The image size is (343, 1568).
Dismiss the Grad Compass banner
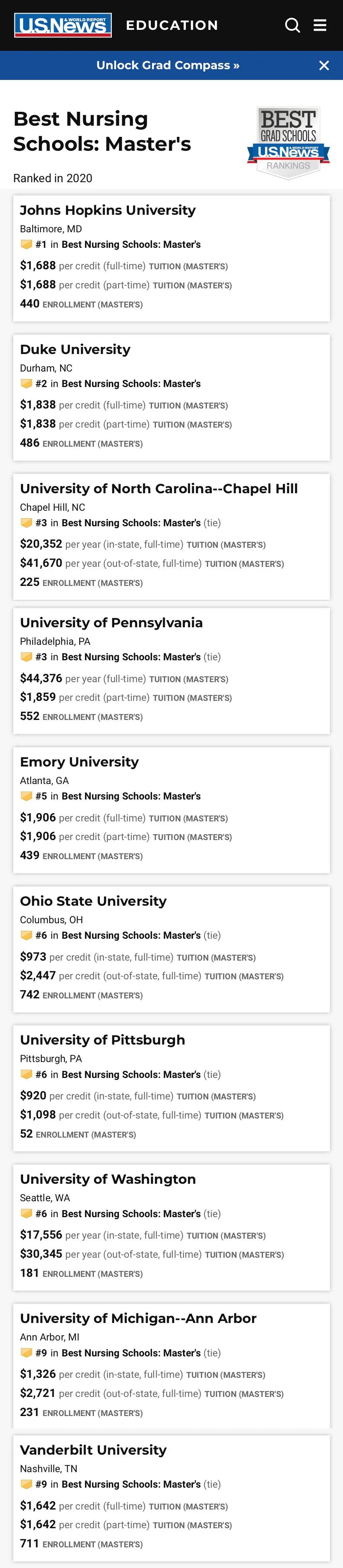click(x=324, y=65)
